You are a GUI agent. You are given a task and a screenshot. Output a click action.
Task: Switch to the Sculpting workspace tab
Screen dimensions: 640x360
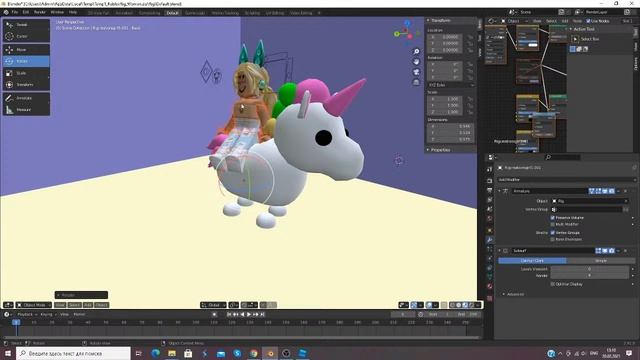pos(252,13)
